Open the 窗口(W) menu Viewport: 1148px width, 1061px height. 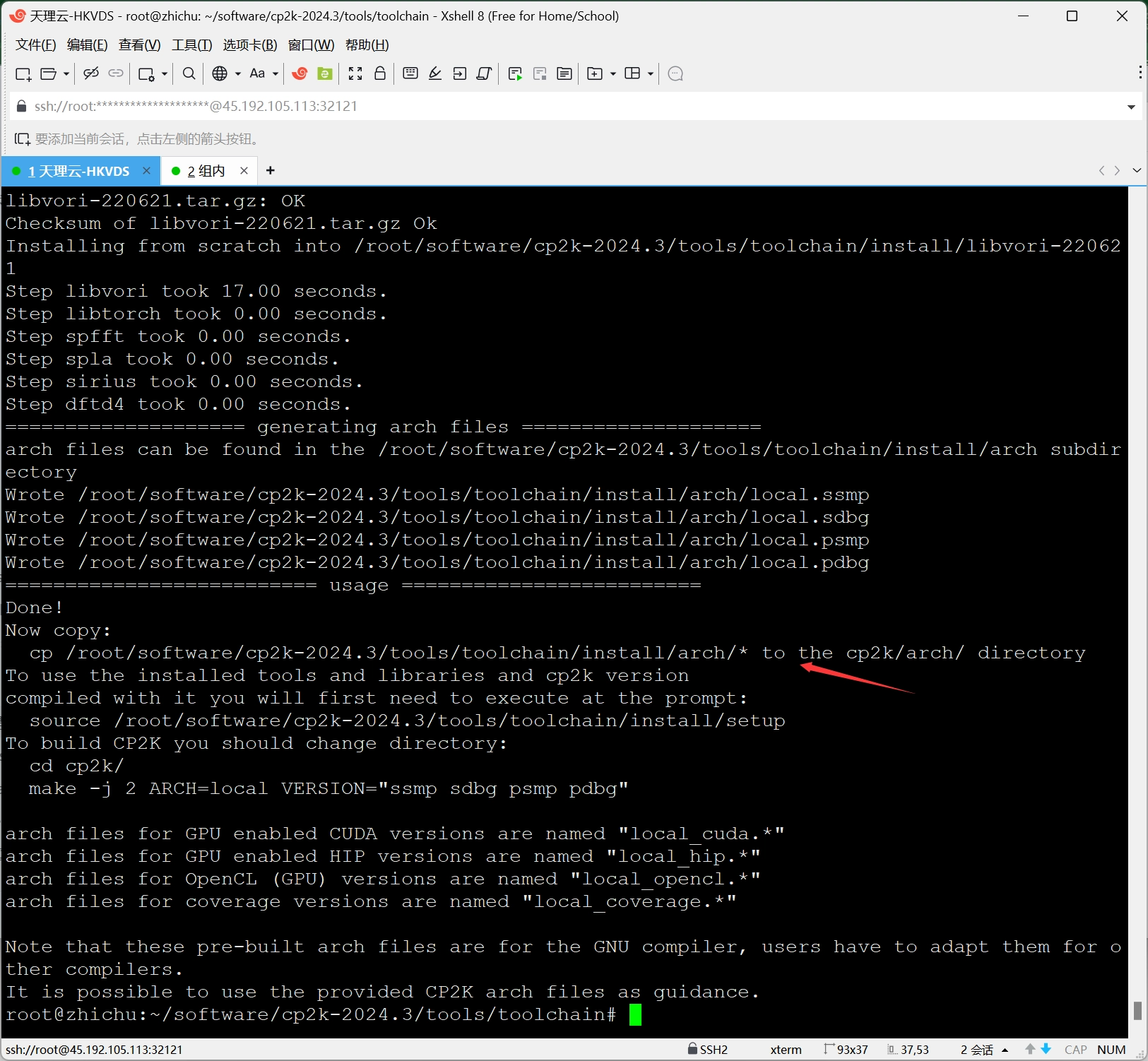312,45
